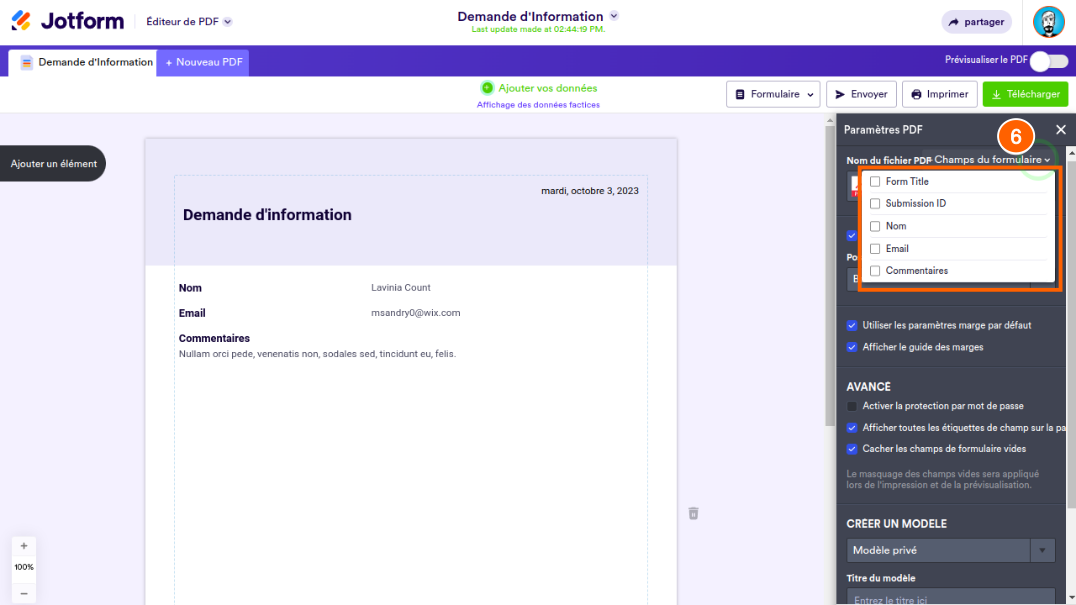Click the green Télécharger button
1076x605 pixels.
[x=1025, y=94]
